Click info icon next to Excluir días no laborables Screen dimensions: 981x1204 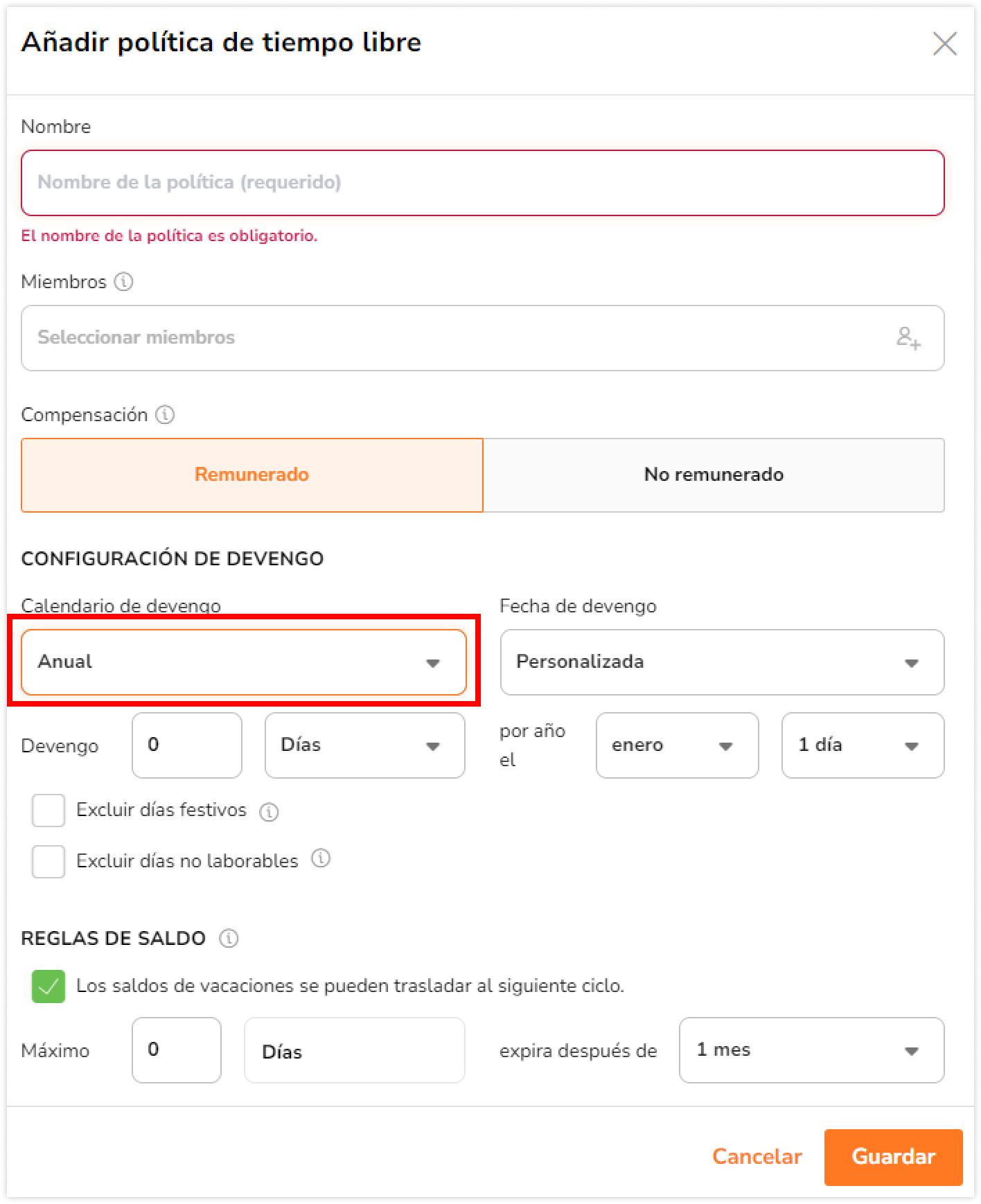[x=321, y=859]
